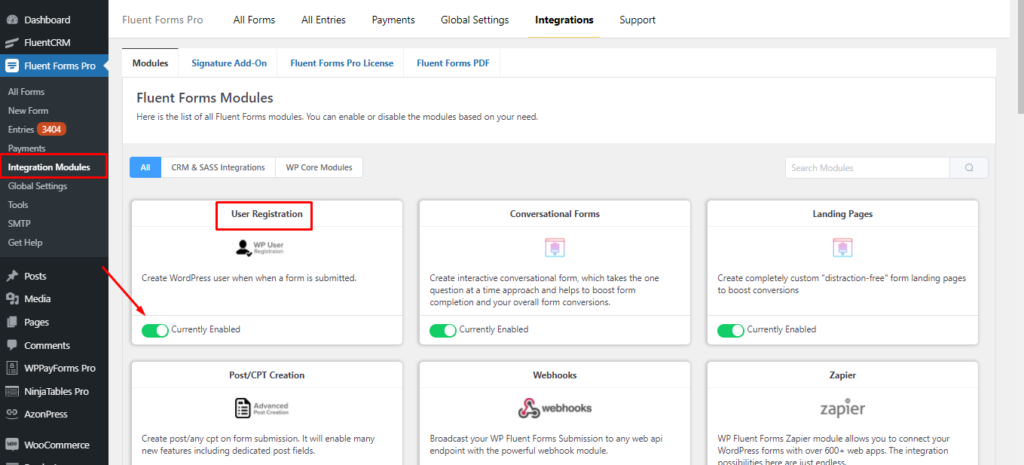Open Support in top navigation
Screen dimensions: 1024x465
coord(637,20)
